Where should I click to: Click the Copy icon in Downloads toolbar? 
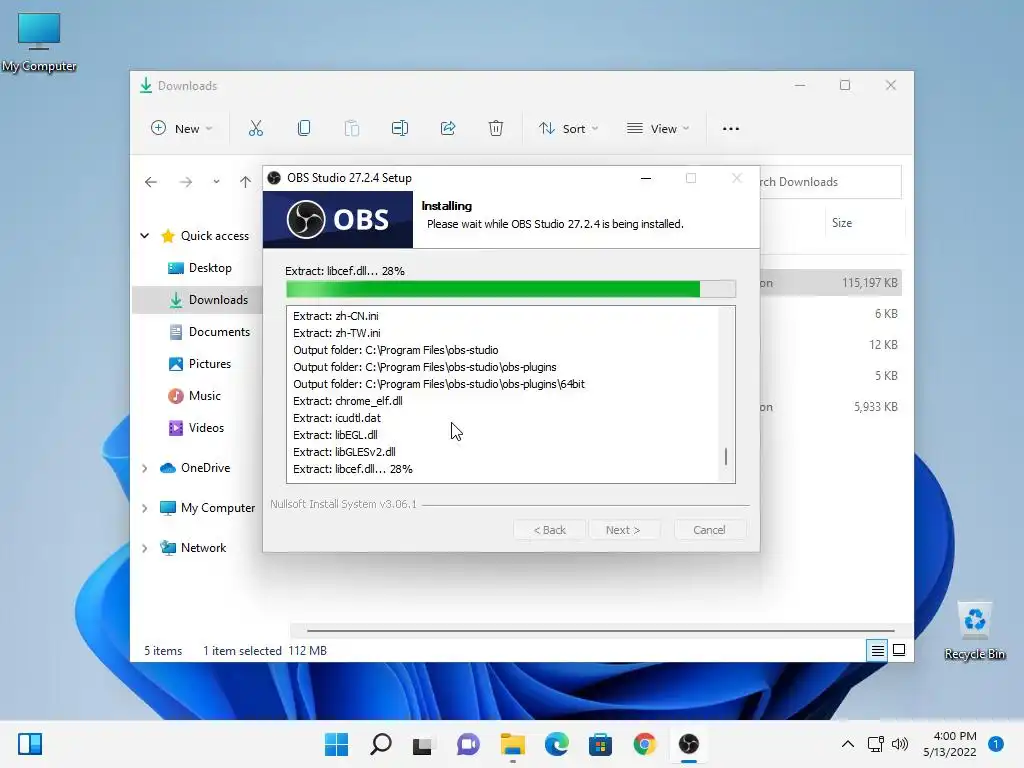click(x=304, y=128)
